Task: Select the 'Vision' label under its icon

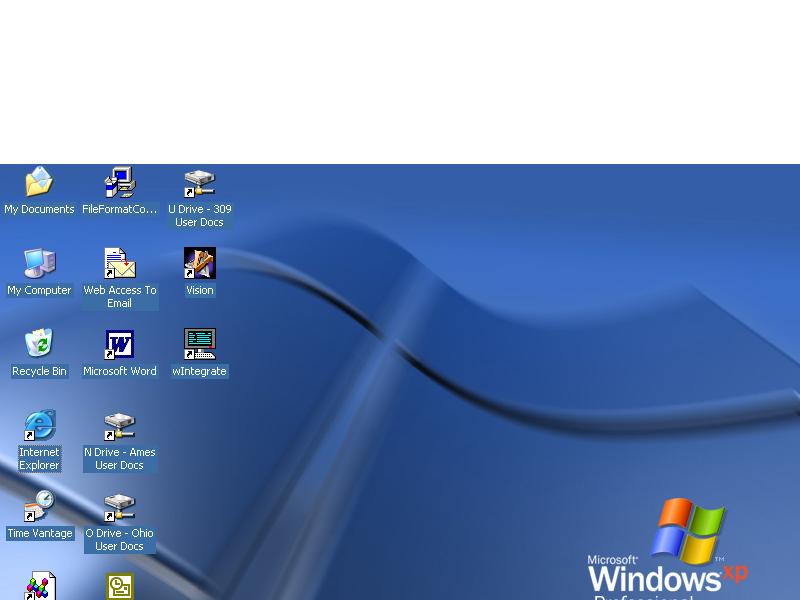Action: click(x=198, y=290)
